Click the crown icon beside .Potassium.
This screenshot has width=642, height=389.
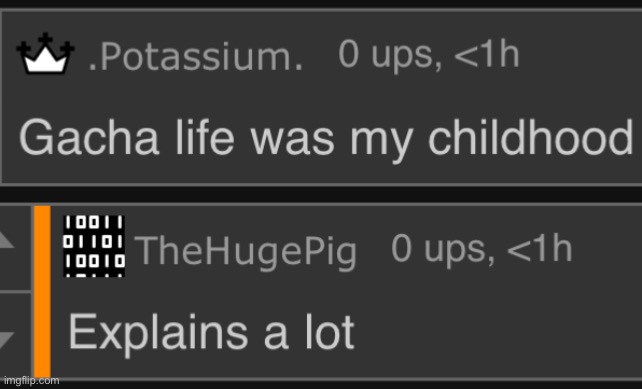[x=45, y=54]
